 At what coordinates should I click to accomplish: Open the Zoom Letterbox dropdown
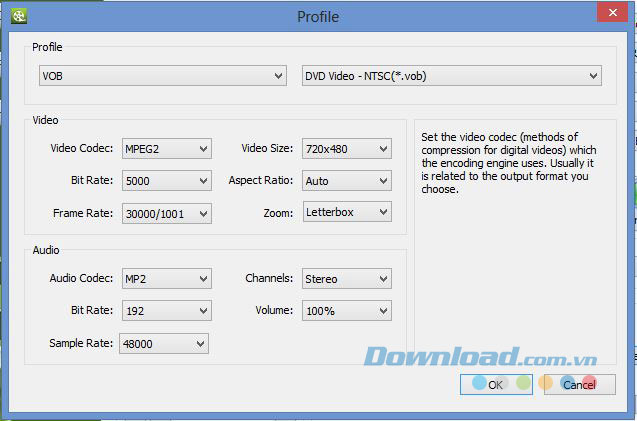click(347, 212)
